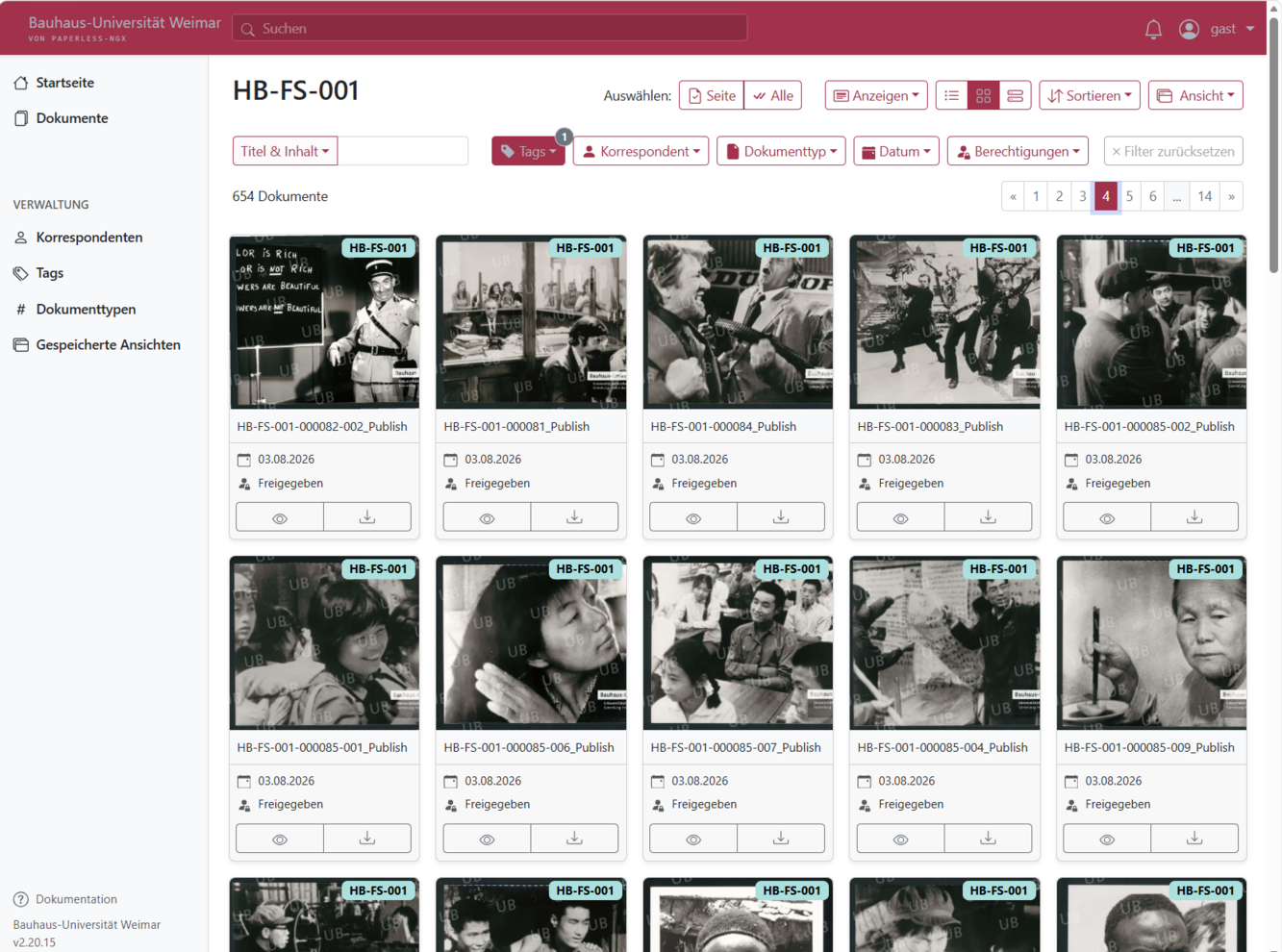Switch to small cards grid view
Image resolution: width=1282 pixels, height=952 pixels.
click(x=983, y=95)
